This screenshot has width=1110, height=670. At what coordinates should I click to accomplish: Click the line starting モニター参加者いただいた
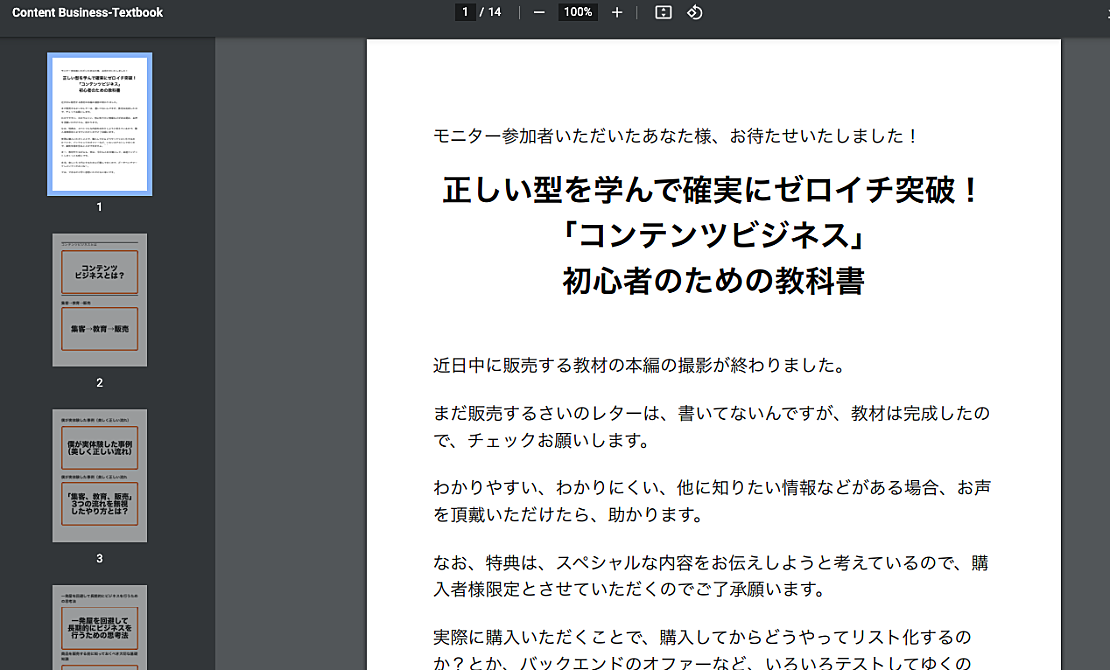[x=676, y=136]
